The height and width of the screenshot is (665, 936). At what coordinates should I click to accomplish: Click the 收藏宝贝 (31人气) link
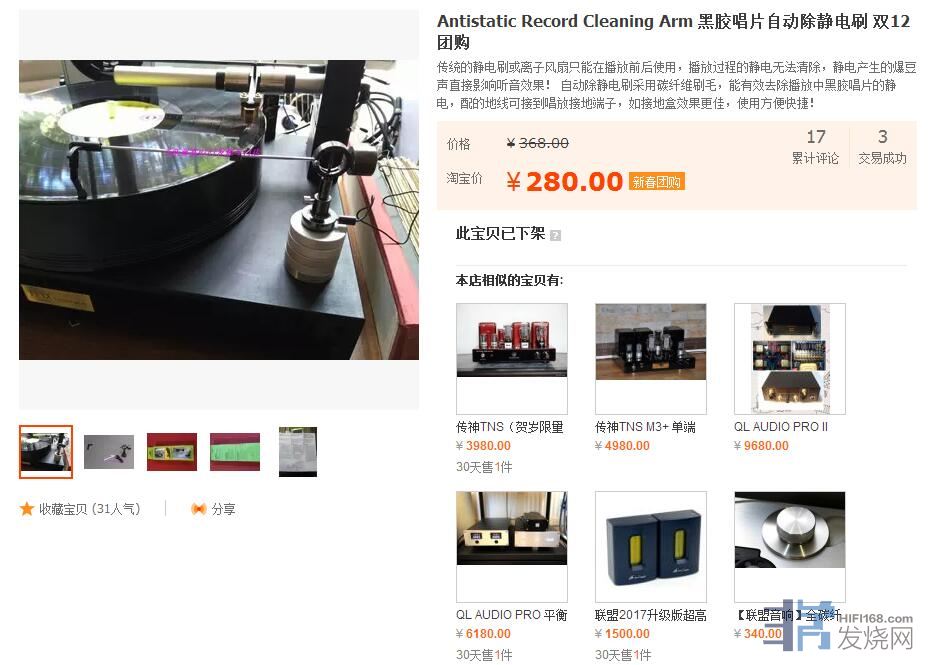coord(90,509)
